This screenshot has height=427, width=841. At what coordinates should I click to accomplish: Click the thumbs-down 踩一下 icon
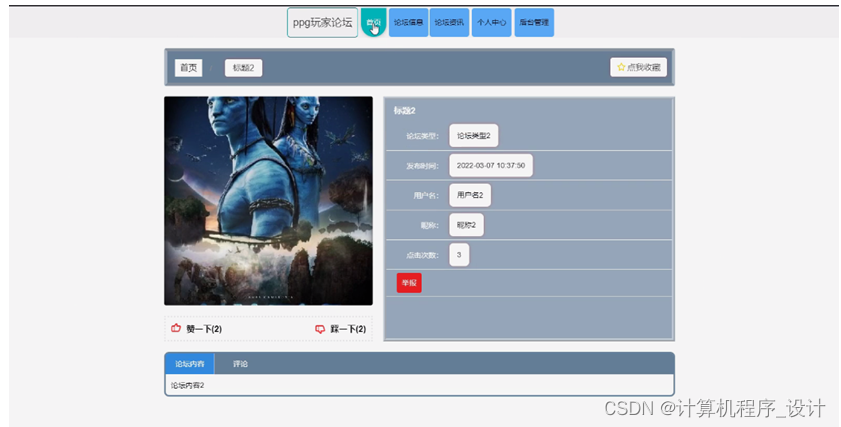(320, 329)
